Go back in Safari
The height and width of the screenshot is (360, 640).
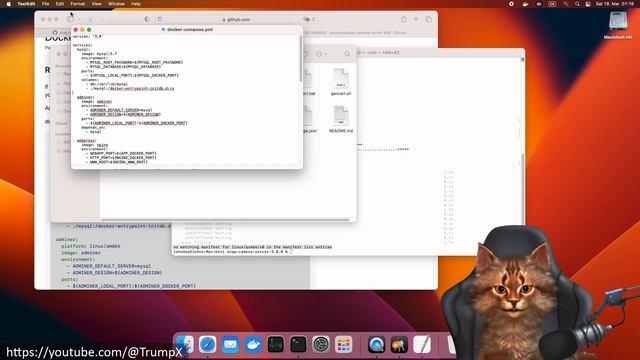tap(91, 19)
